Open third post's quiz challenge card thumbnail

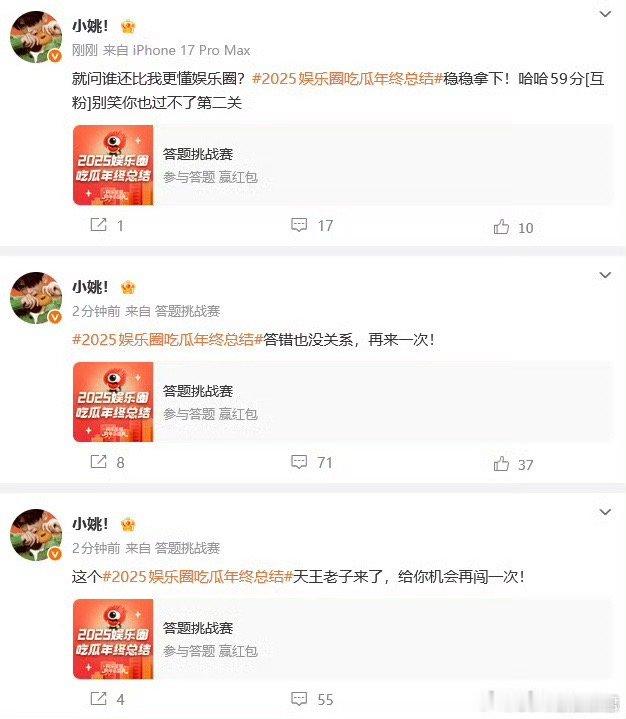[x=113, y=639]
